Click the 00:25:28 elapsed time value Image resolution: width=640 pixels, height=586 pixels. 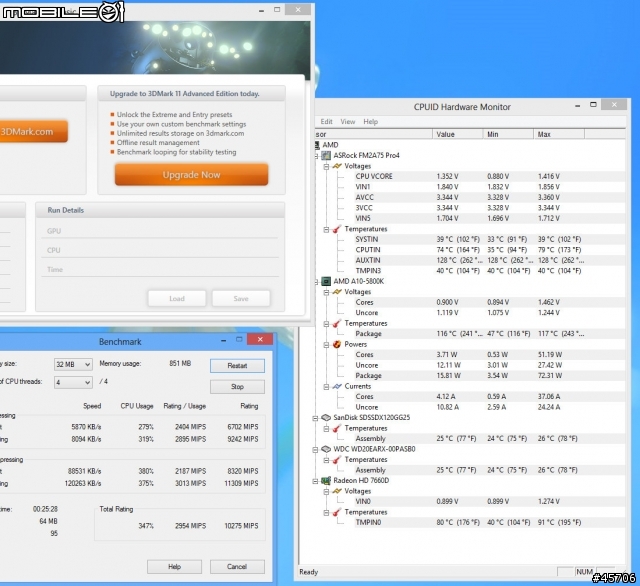[45, 509]
